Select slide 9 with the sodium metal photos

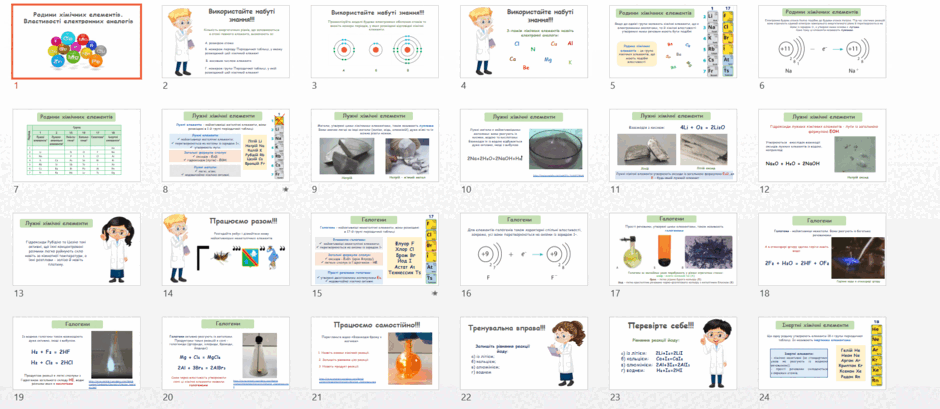click(375, 145)
